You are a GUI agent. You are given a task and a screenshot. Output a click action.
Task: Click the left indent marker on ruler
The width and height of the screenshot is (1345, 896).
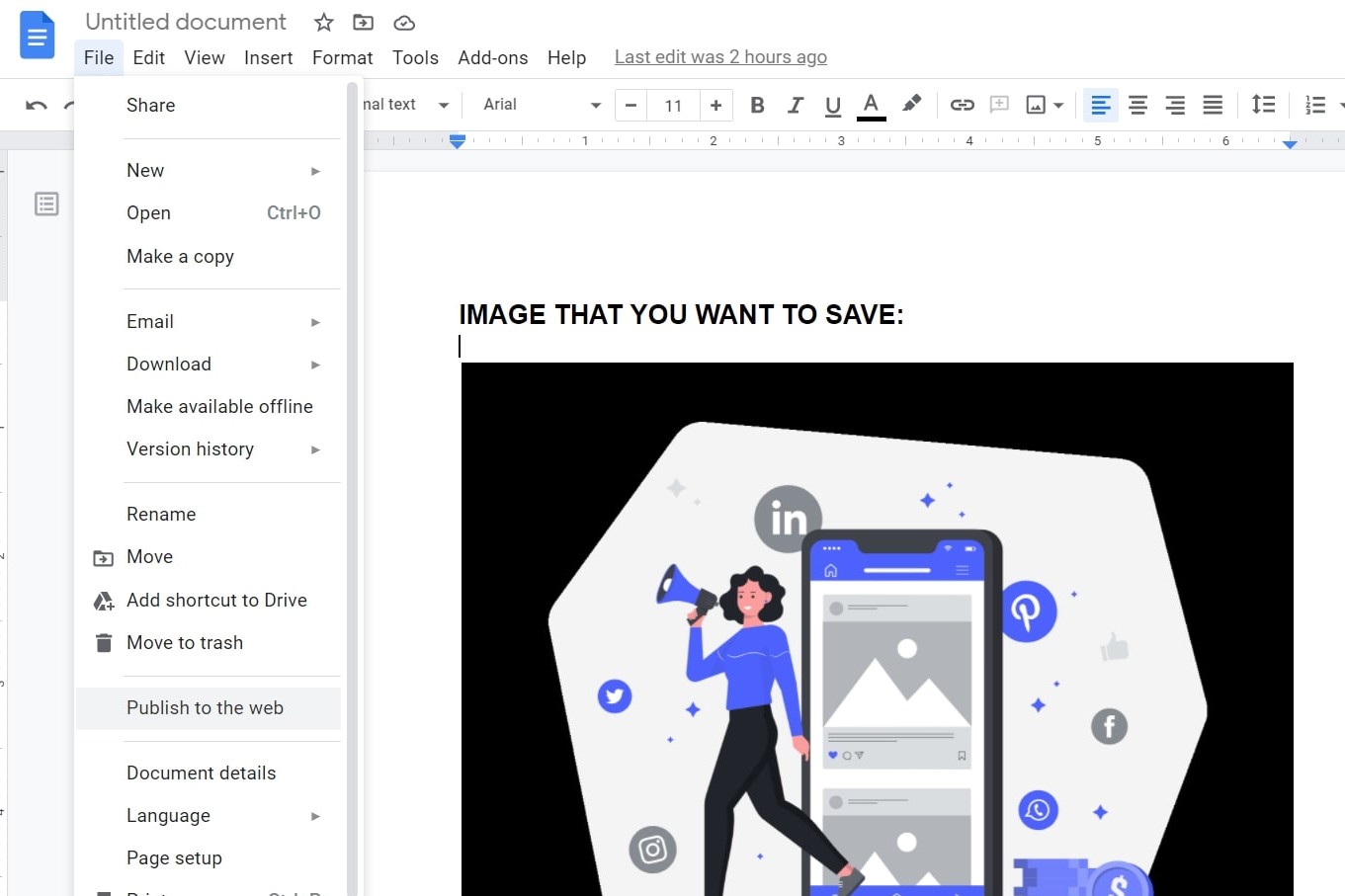pos(457,142)
